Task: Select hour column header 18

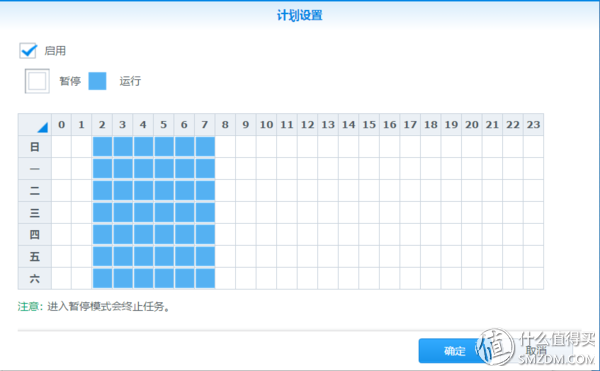Action: pos(431,125)
